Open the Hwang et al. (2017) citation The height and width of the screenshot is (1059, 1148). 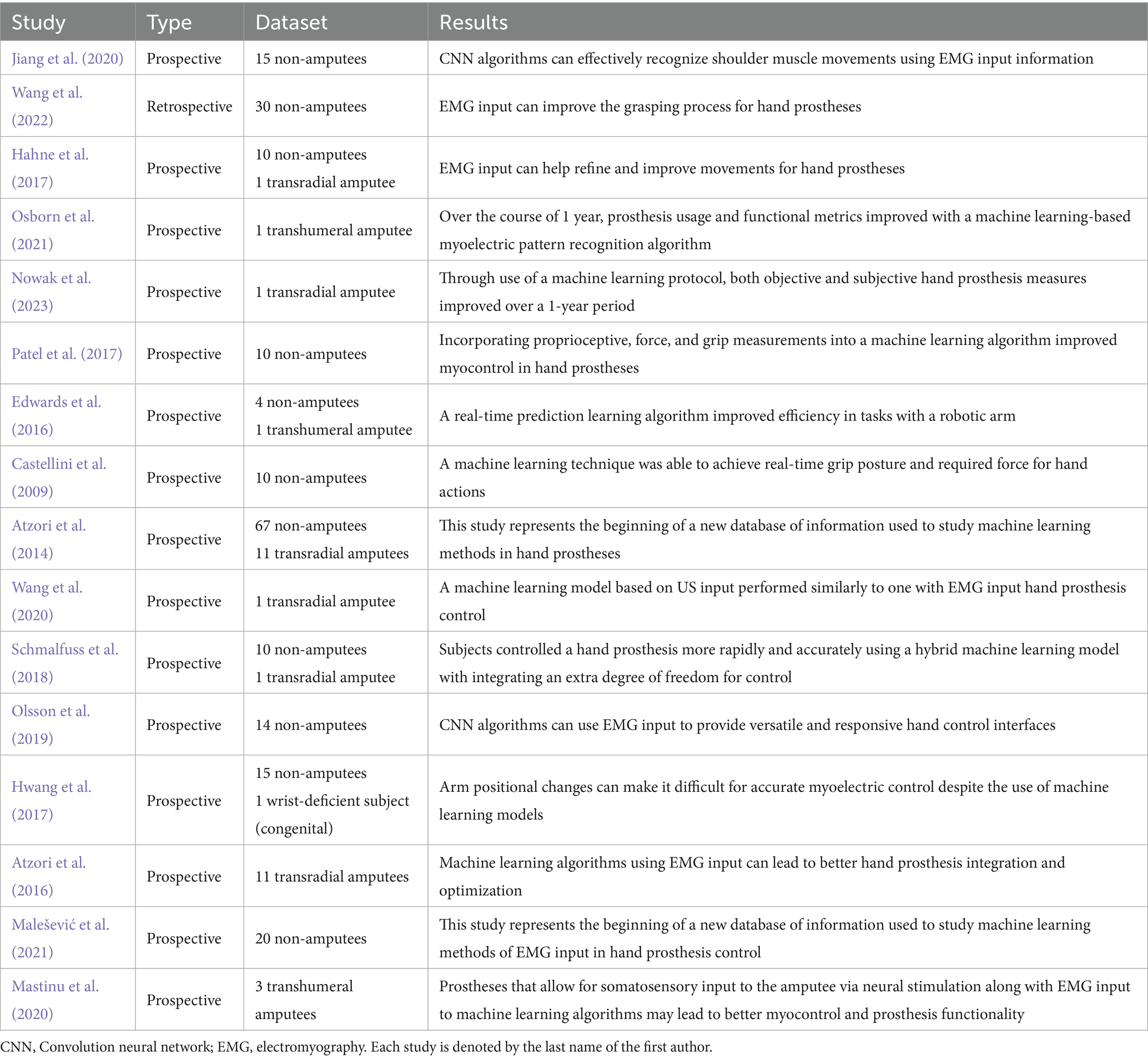point(51,787)
